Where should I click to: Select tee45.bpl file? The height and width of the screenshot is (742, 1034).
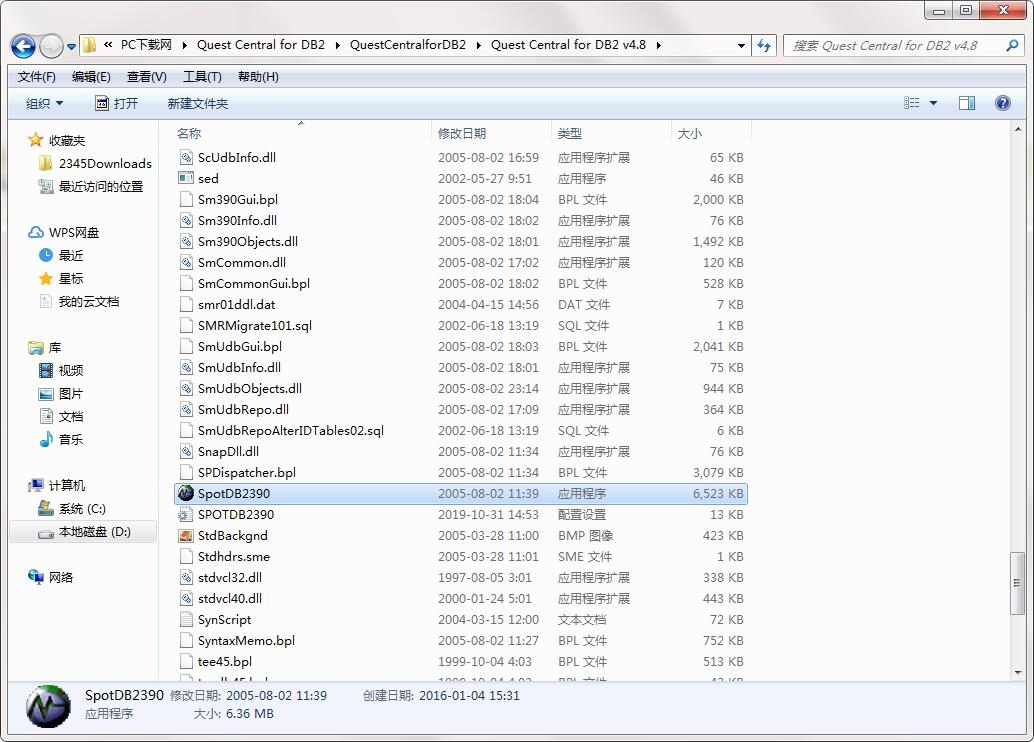click(225, 662)
